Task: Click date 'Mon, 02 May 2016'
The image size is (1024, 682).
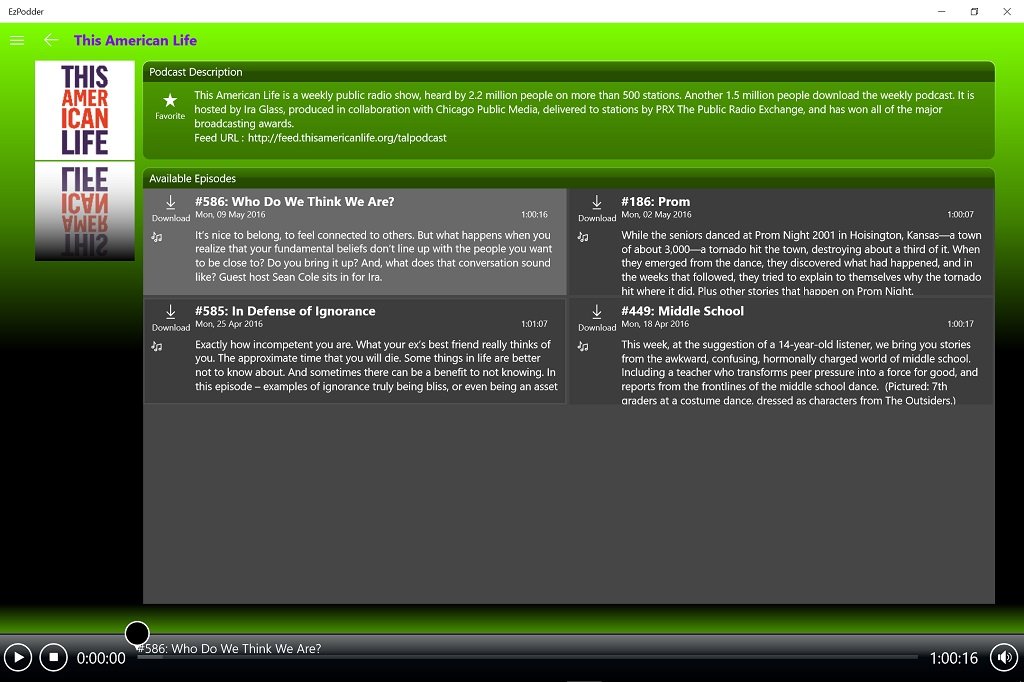Action: coord(656,214)
